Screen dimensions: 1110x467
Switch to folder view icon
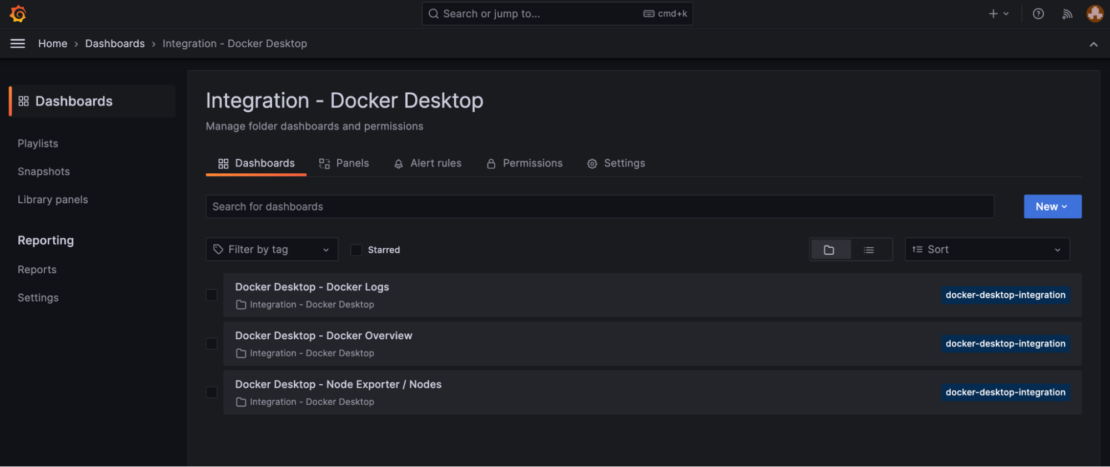pyautogui.click(x=829, y=250)
